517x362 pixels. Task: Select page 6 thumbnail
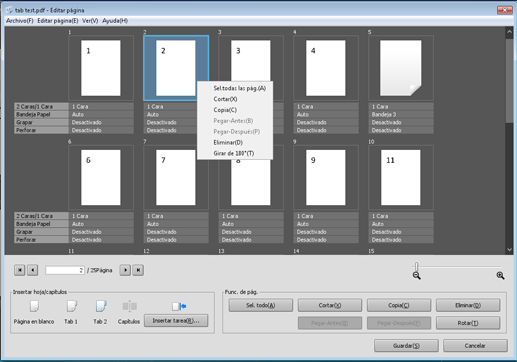[x=101, y=177]
